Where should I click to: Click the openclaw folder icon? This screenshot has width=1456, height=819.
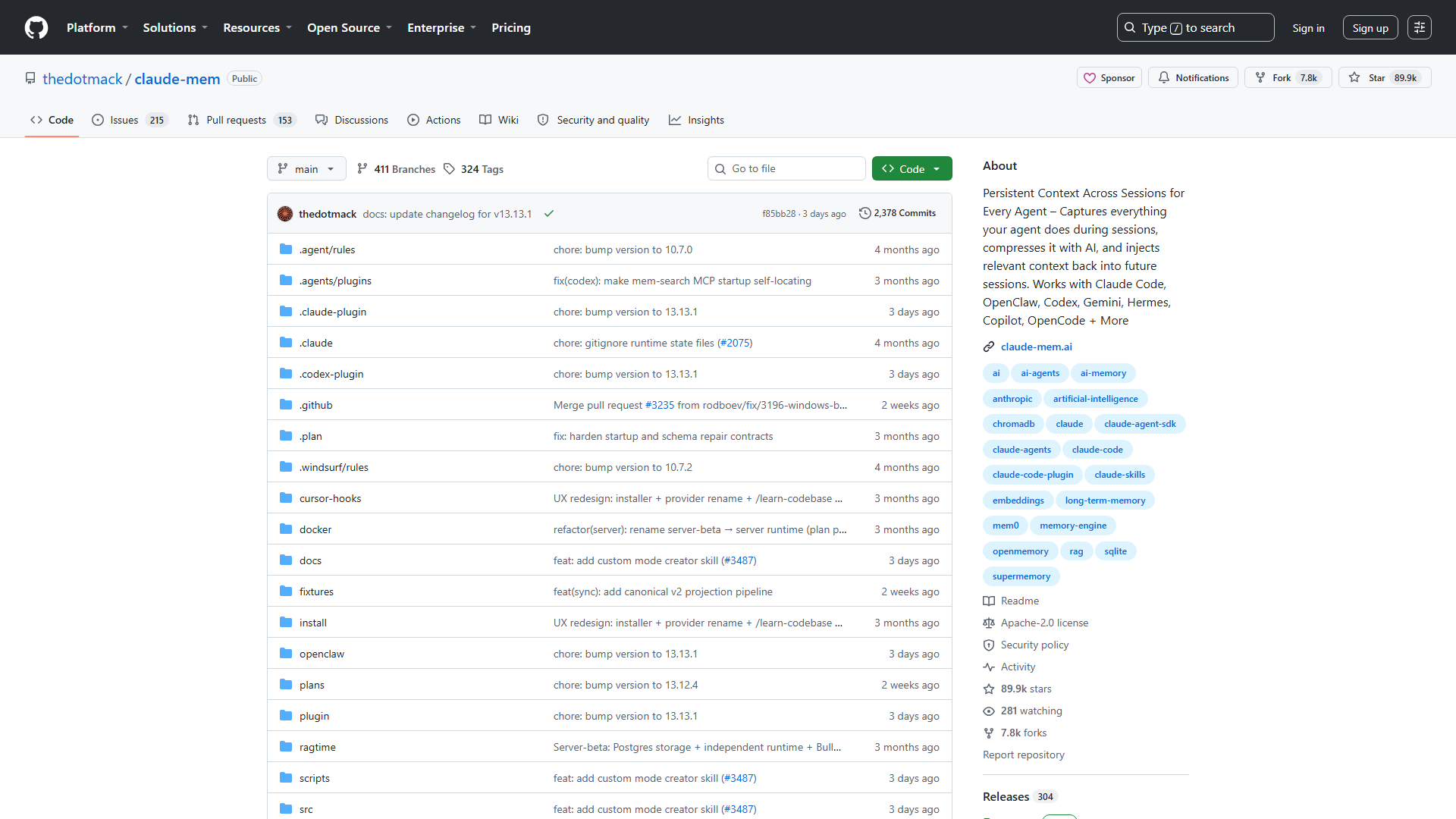286,654
